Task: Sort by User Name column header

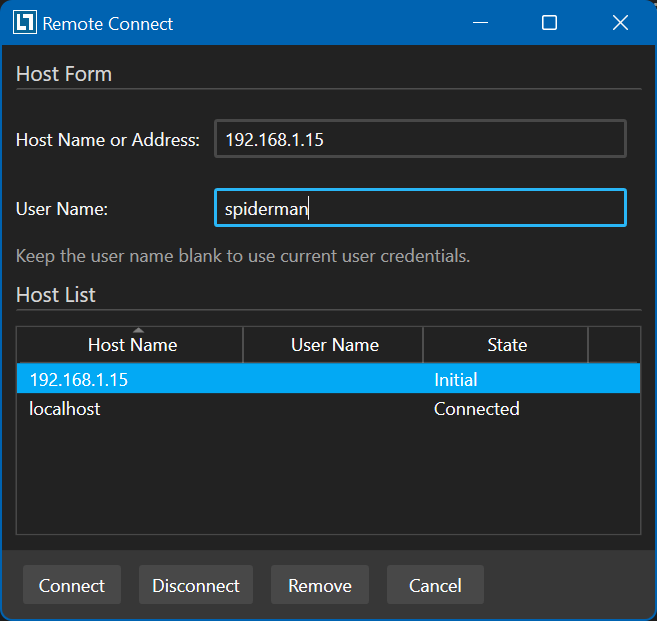Action: point(333,345)
